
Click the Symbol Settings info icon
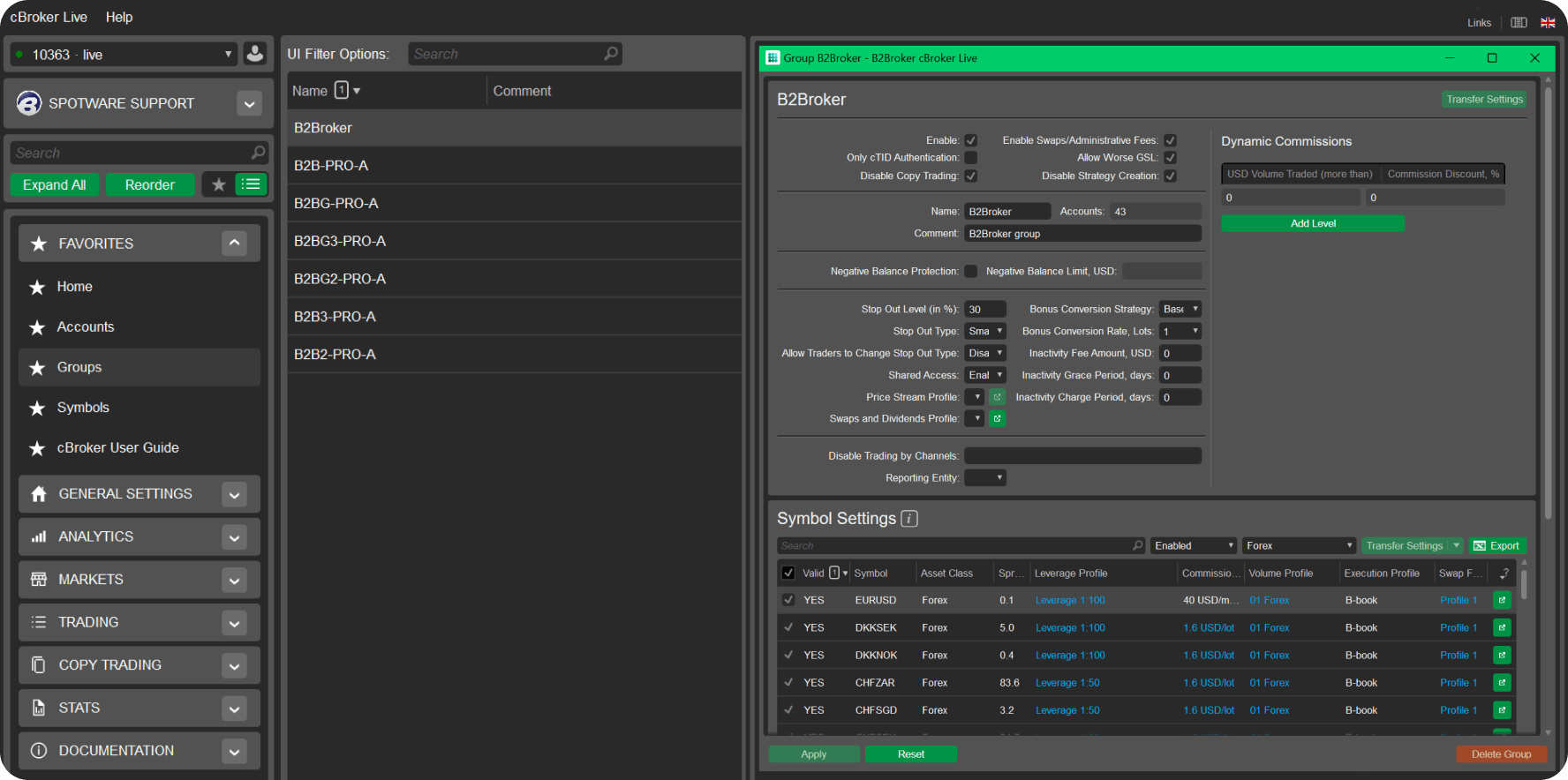(x=909, y=519)
